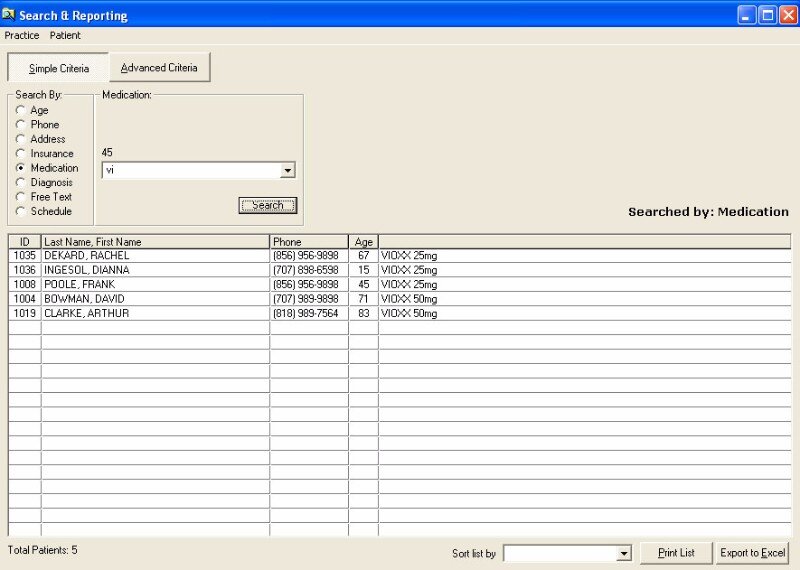Viewport: 800px width, 570px height.
Task: Select the DEKARD, RACHEL patient row
Action: click(155, 256)
